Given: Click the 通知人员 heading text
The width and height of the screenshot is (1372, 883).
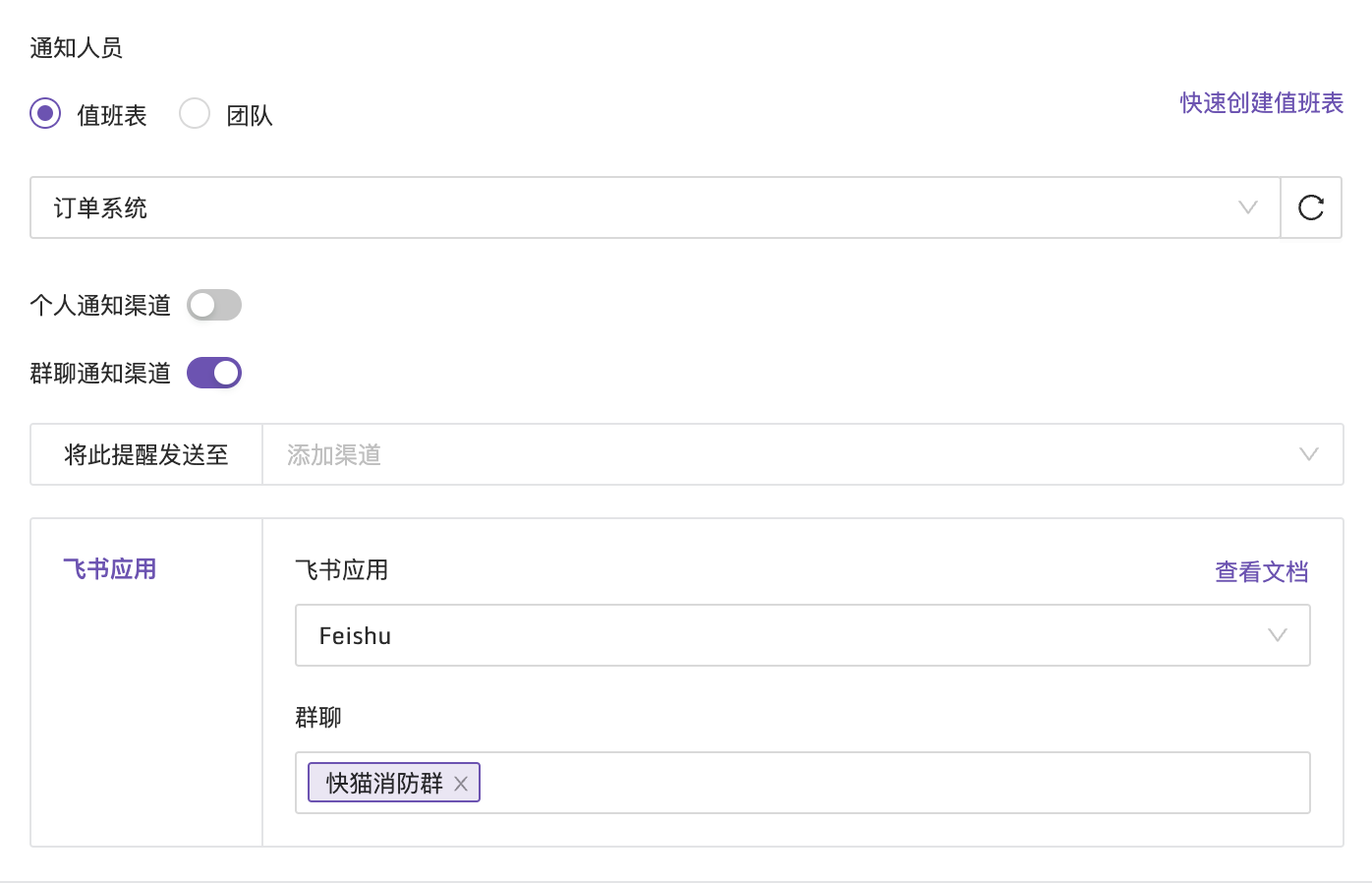Looking at the screenshot, I should click(76, 47).
